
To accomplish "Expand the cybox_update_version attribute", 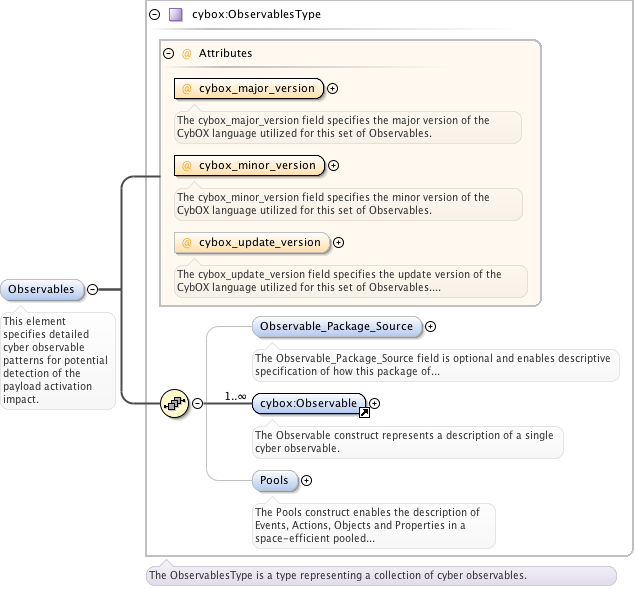I will tap(338, 242).
